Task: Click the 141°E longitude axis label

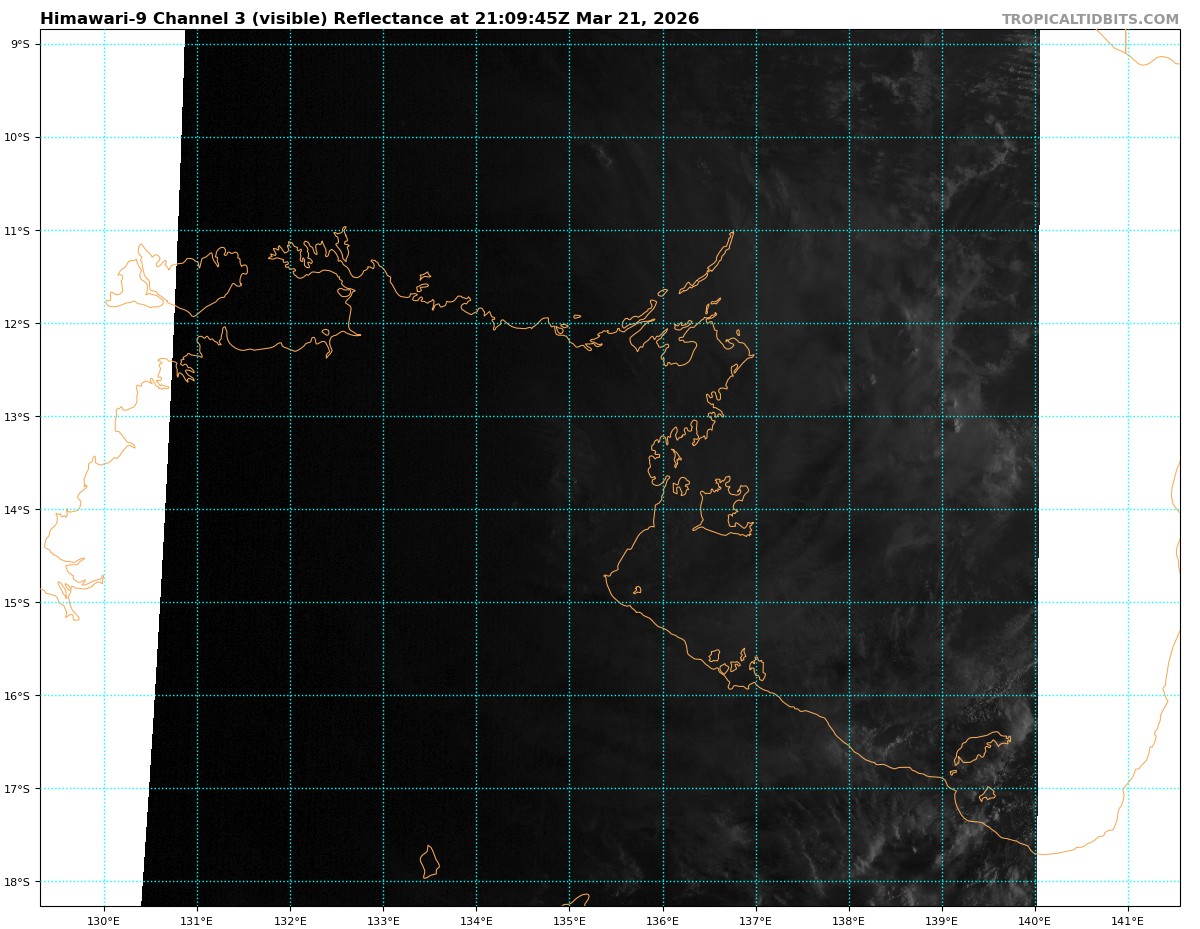Action: click(1128, 921)
